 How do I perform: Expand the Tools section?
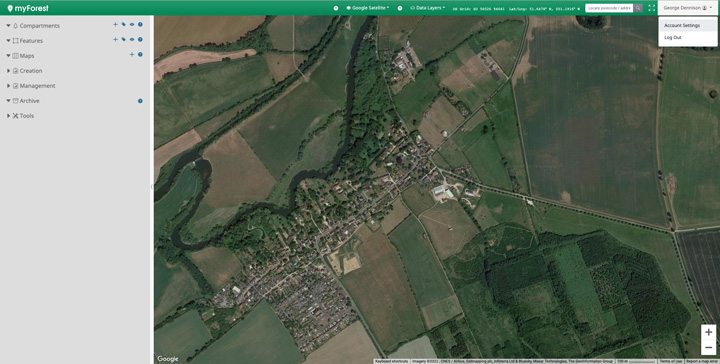pos(8,116)
